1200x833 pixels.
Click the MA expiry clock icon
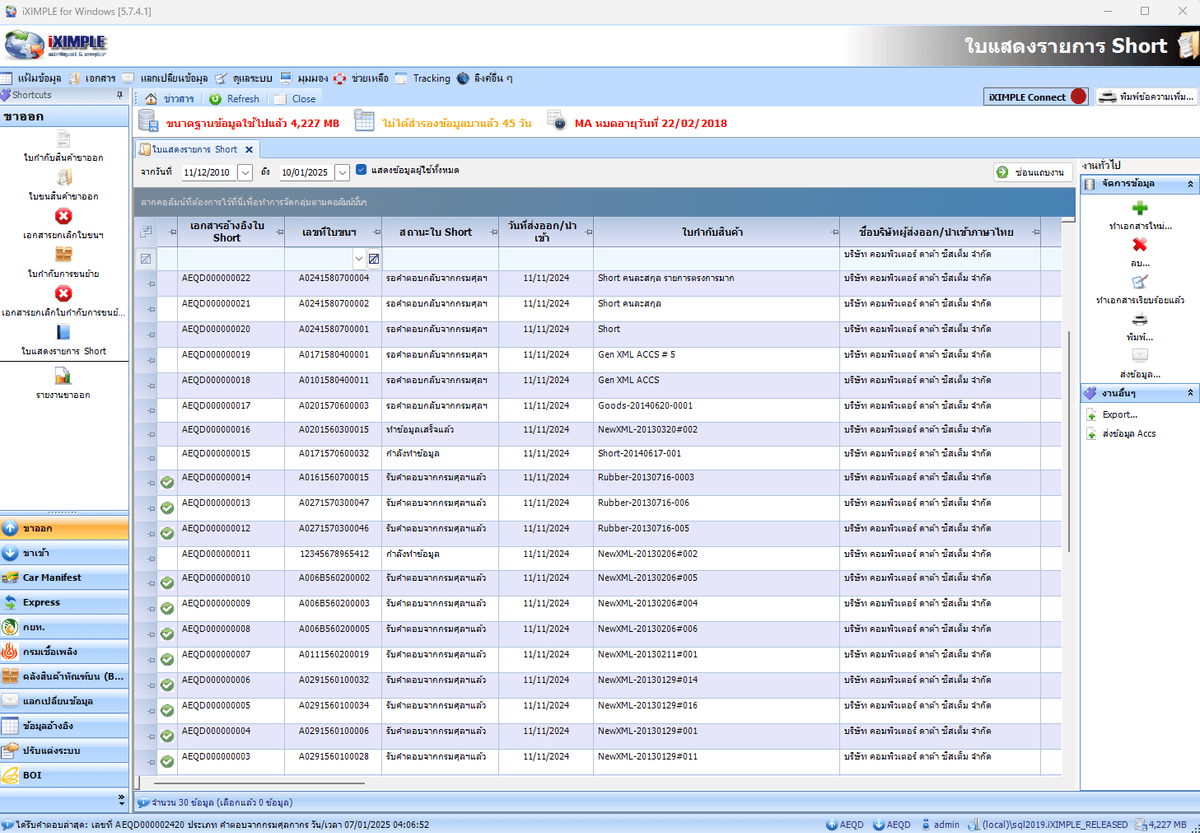[x=558, y=122]
